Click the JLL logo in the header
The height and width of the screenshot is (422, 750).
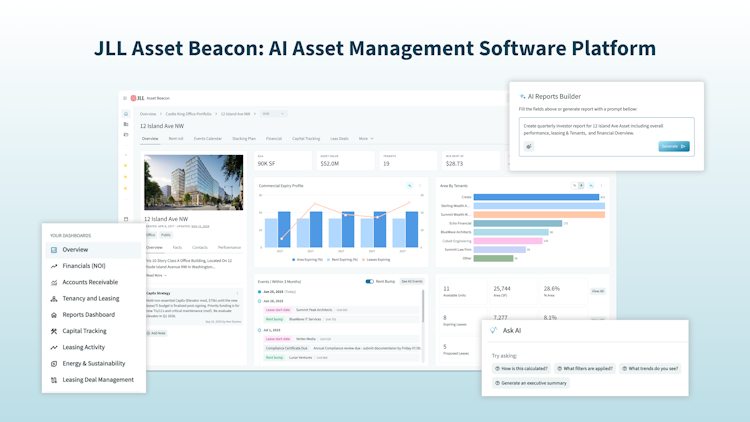pos(137,98)
